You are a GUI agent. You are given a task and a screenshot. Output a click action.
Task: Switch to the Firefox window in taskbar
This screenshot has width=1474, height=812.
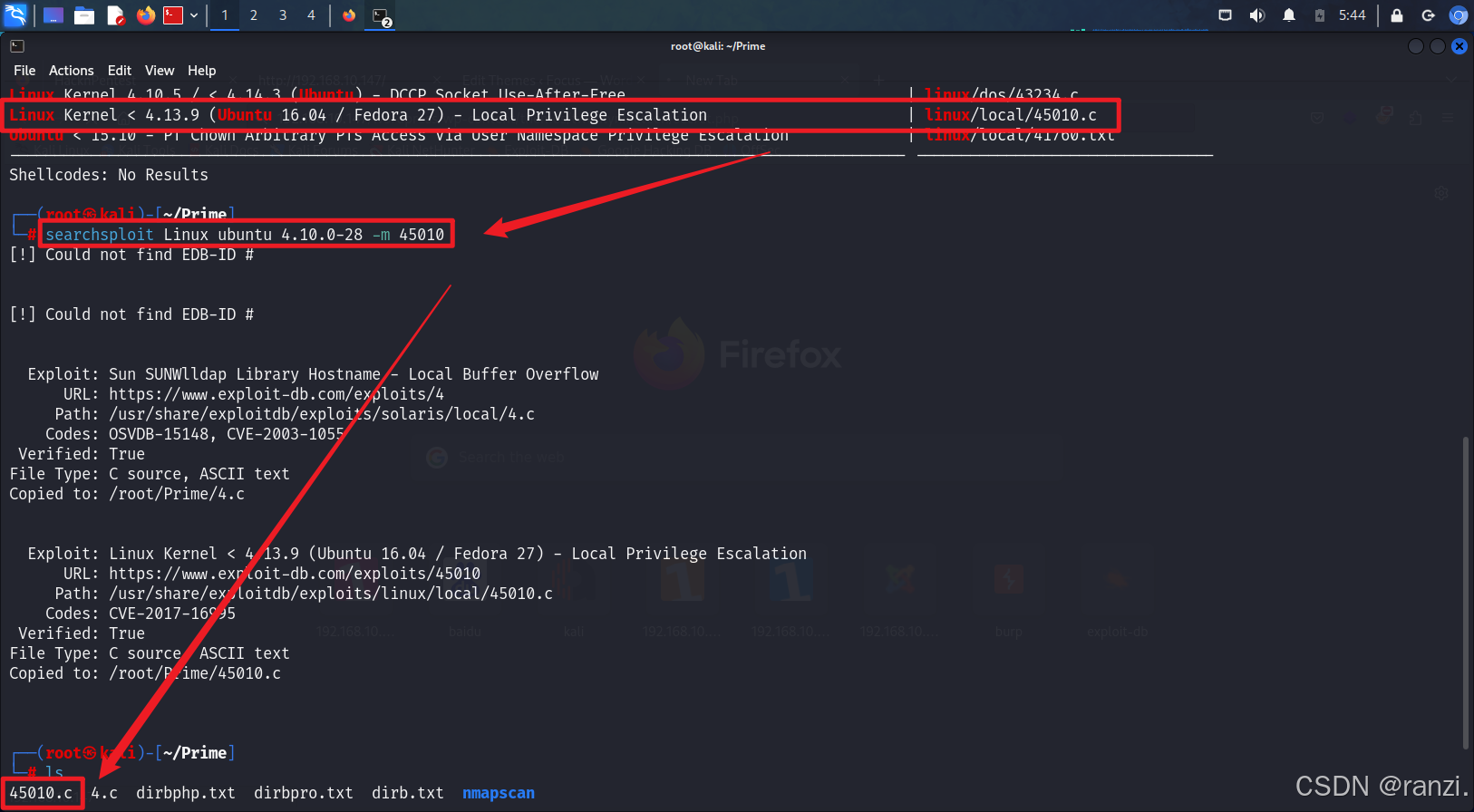[349, 15]
